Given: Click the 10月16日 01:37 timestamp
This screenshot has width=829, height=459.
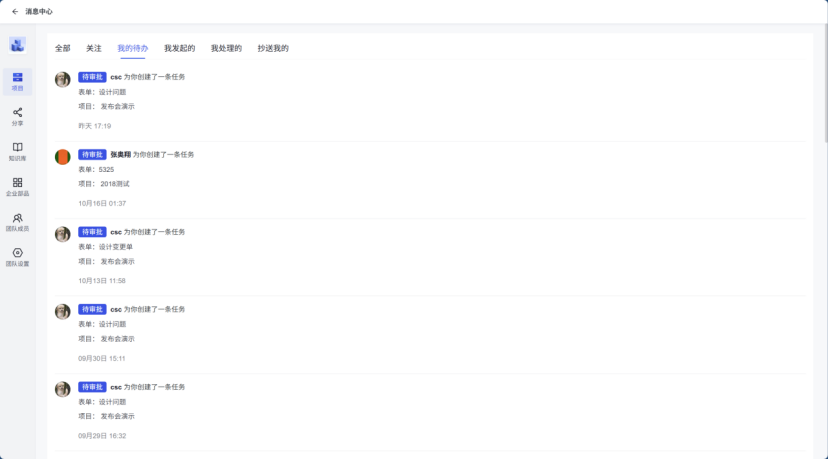Looking at the screenshot, I should (102, 203).
